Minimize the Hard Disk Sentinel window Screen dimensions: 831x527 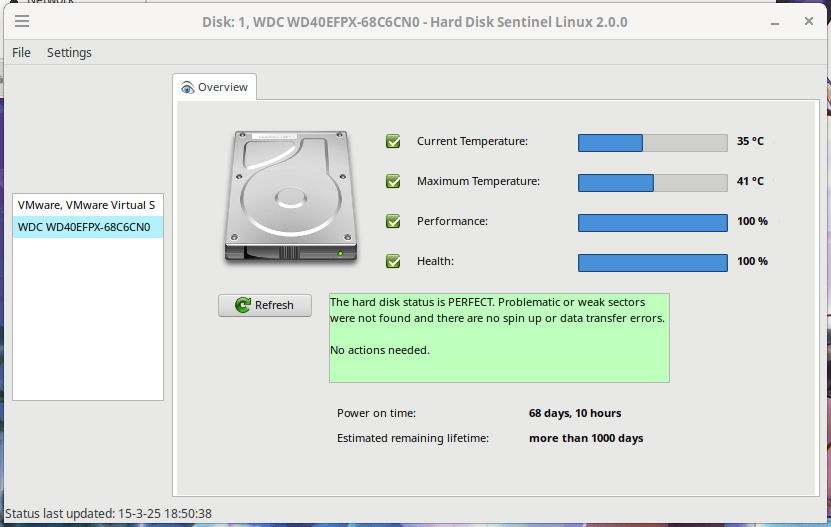tap(775, 22)
